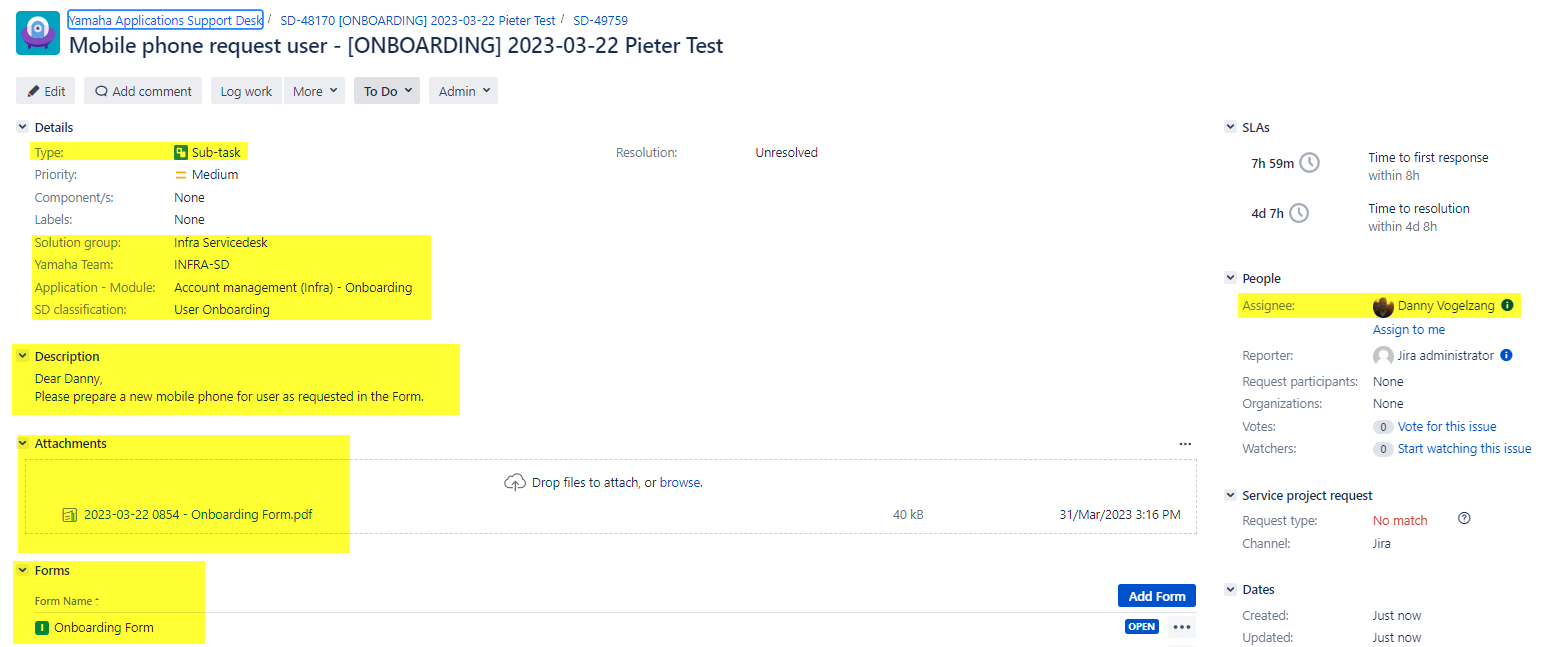Screen dimensions: 1557x647
Task: Collapse the Details section
Action: click(22, 127)
